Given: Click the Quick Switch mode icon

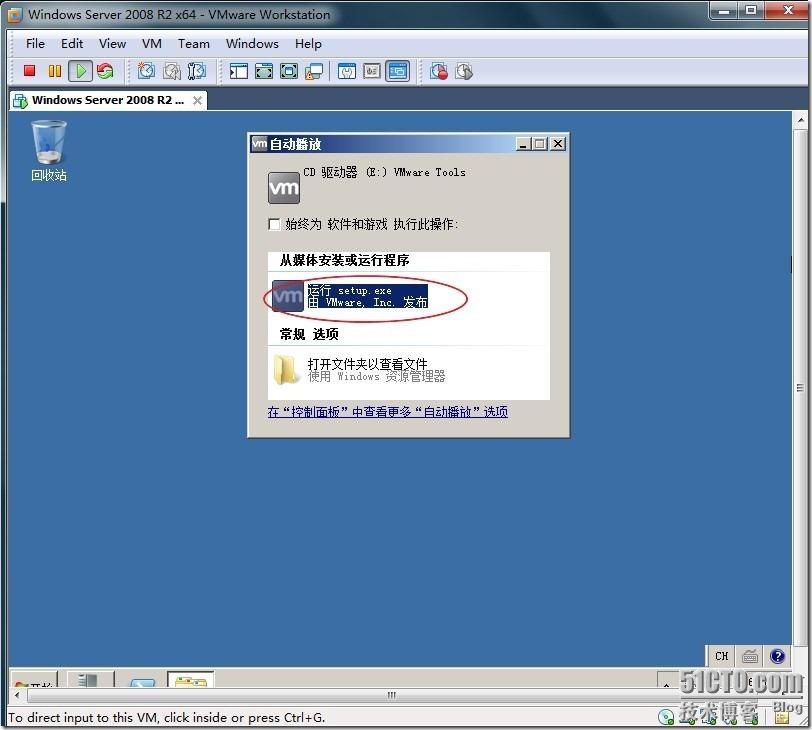Looking at the screenshot, I should 264,71.
